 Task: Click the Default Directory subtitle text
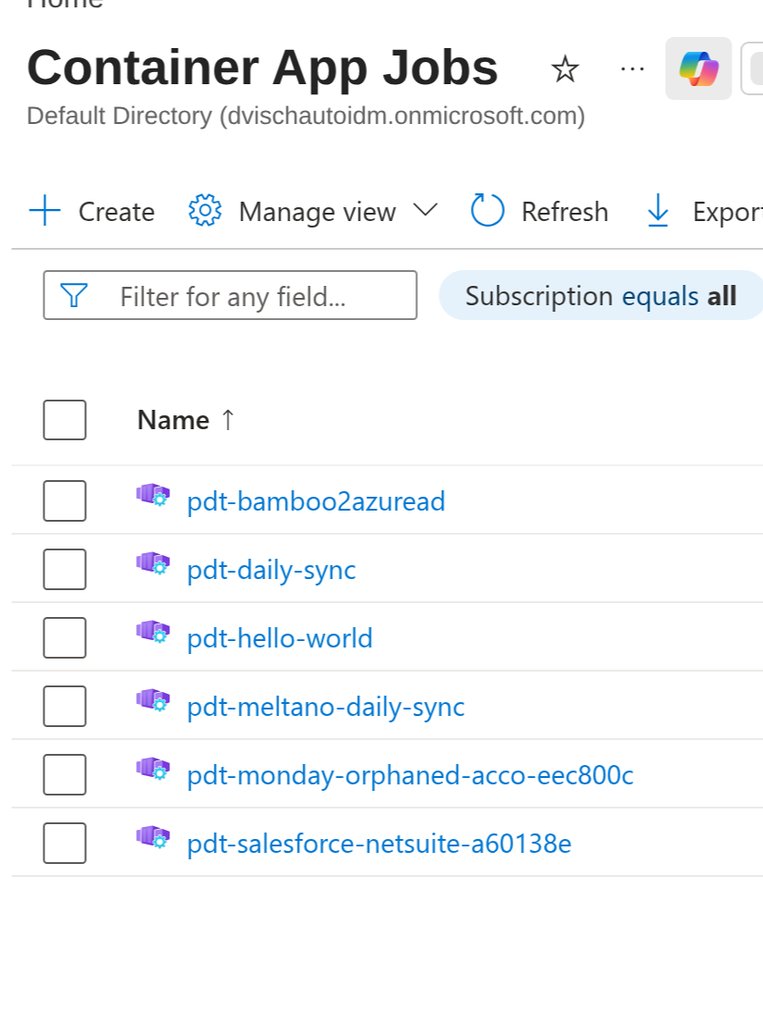tap(306, 116)
